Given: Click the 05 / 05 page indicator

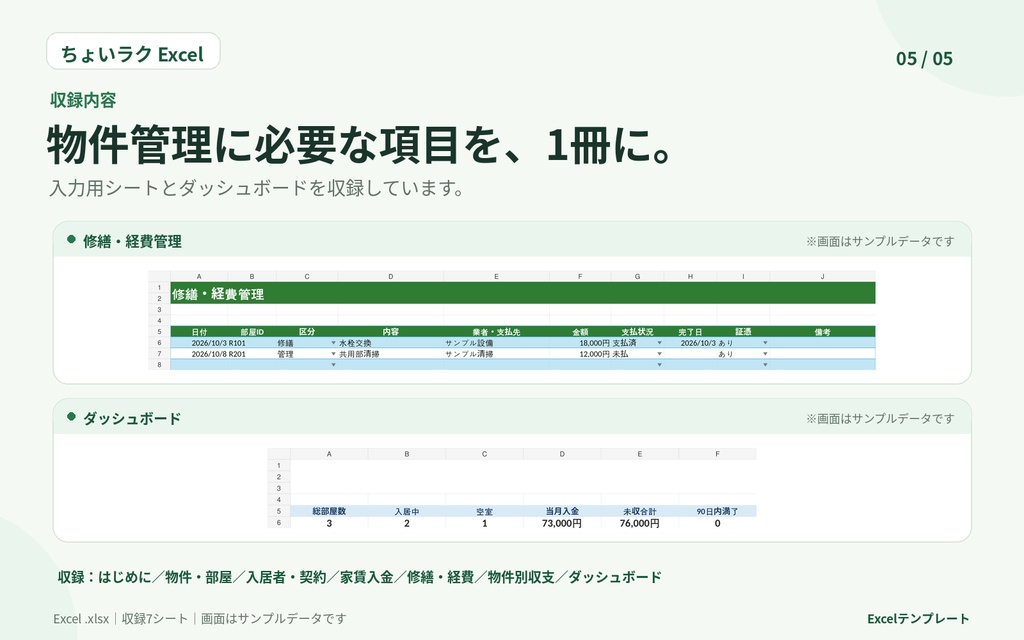Looking at the screenshot, I should point(924,59).
